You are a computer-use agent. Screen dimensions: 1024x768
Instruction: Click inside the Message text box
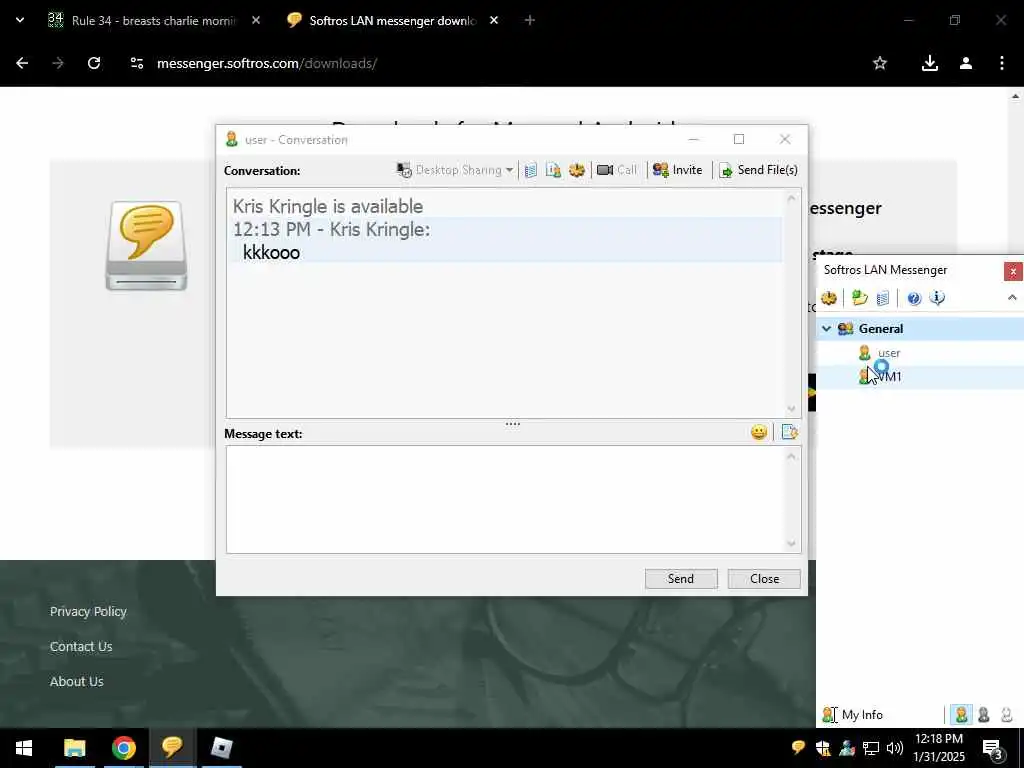coord(507,500)
